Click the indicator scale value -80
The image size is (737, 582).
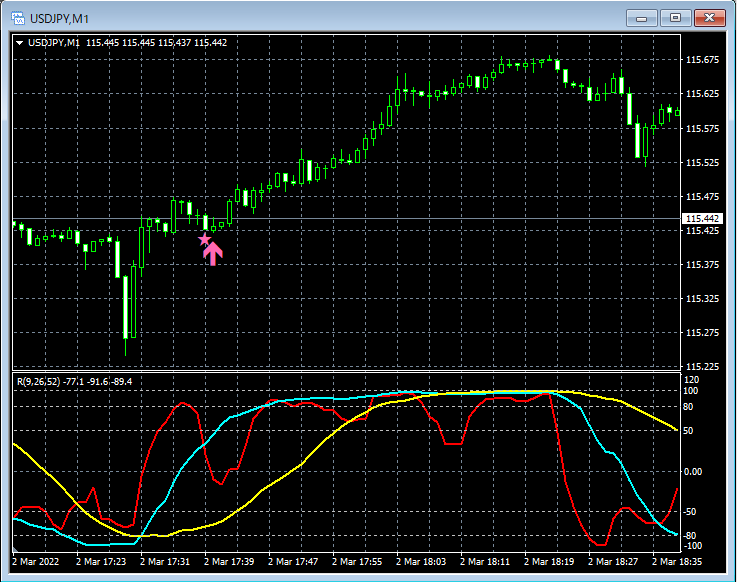coord(690,535)
